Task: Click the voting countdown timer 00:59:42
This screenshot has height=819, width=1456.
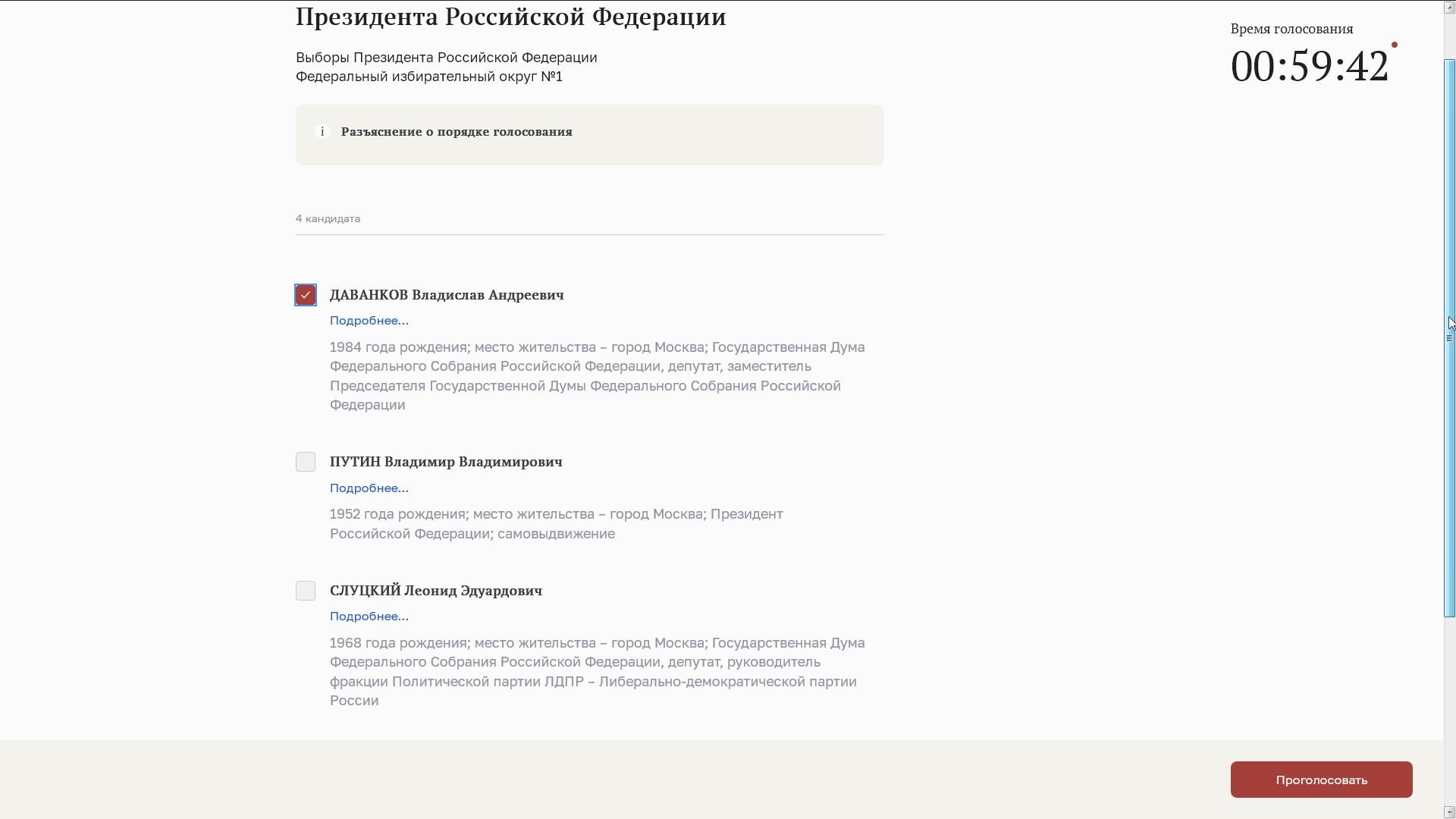Action: (x=1309, y=66)
